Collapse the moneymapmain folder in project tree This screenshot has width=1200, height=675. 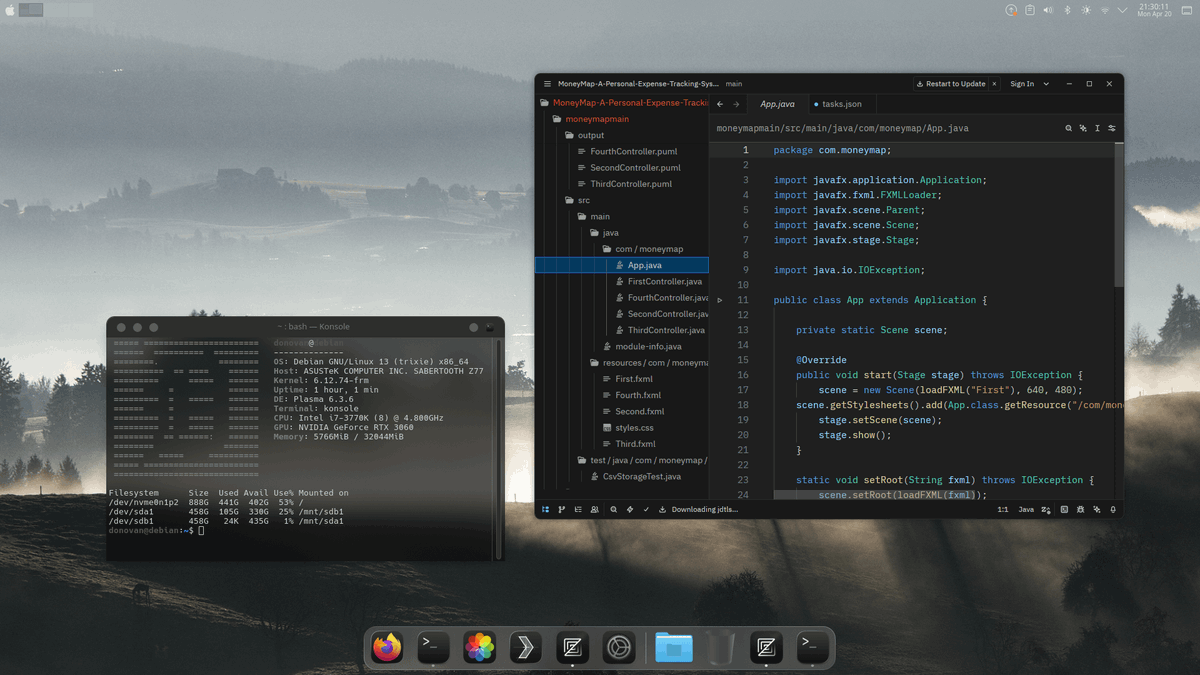[x=622, y=119]
